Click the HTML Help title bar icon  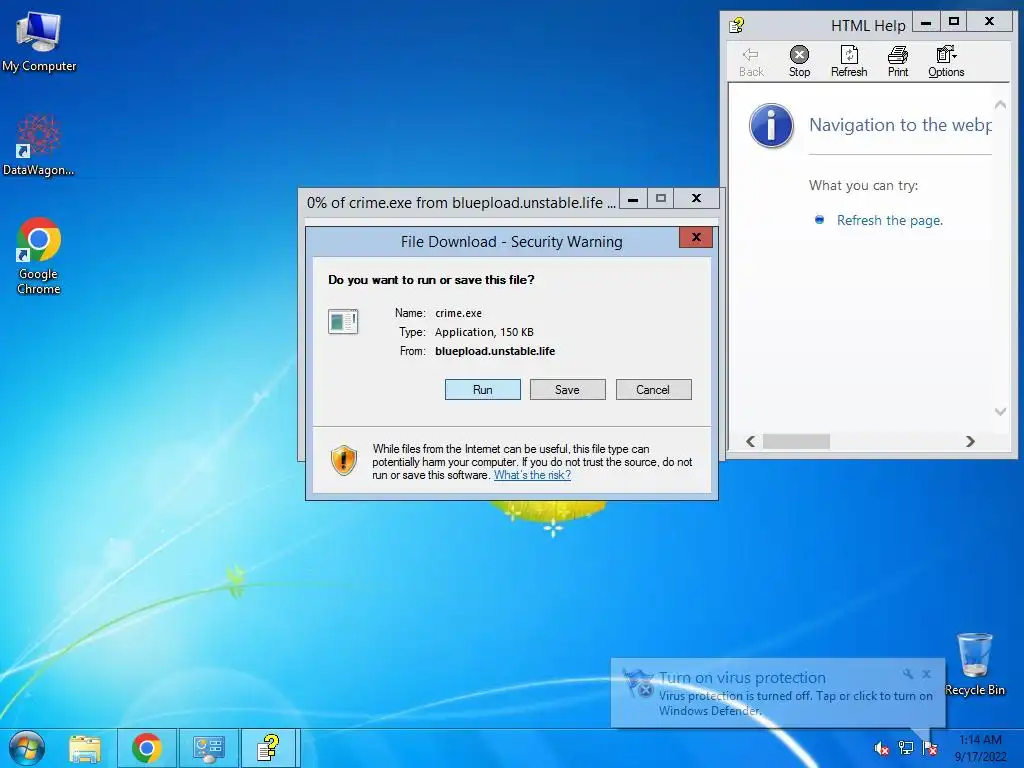click(737, 25)
